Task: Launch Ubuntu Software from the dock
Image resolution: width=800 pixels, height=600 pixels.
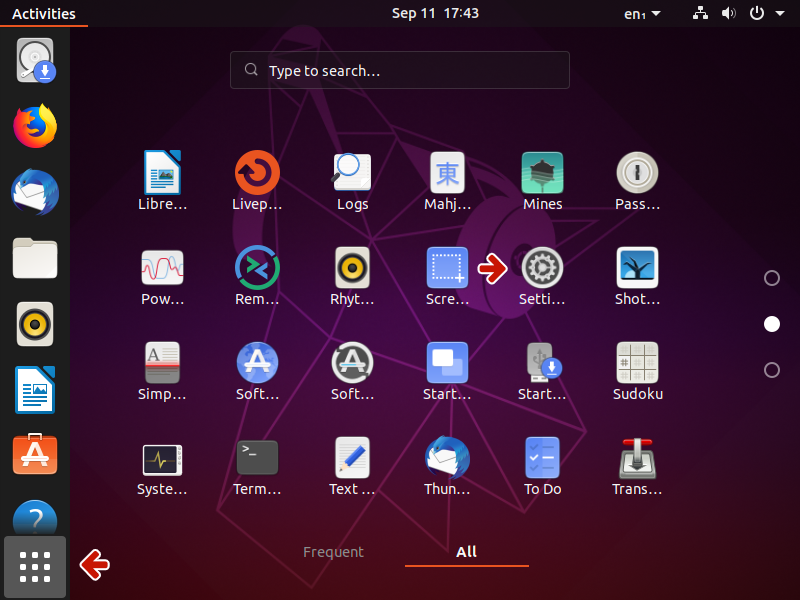Action: pos(35,454)
